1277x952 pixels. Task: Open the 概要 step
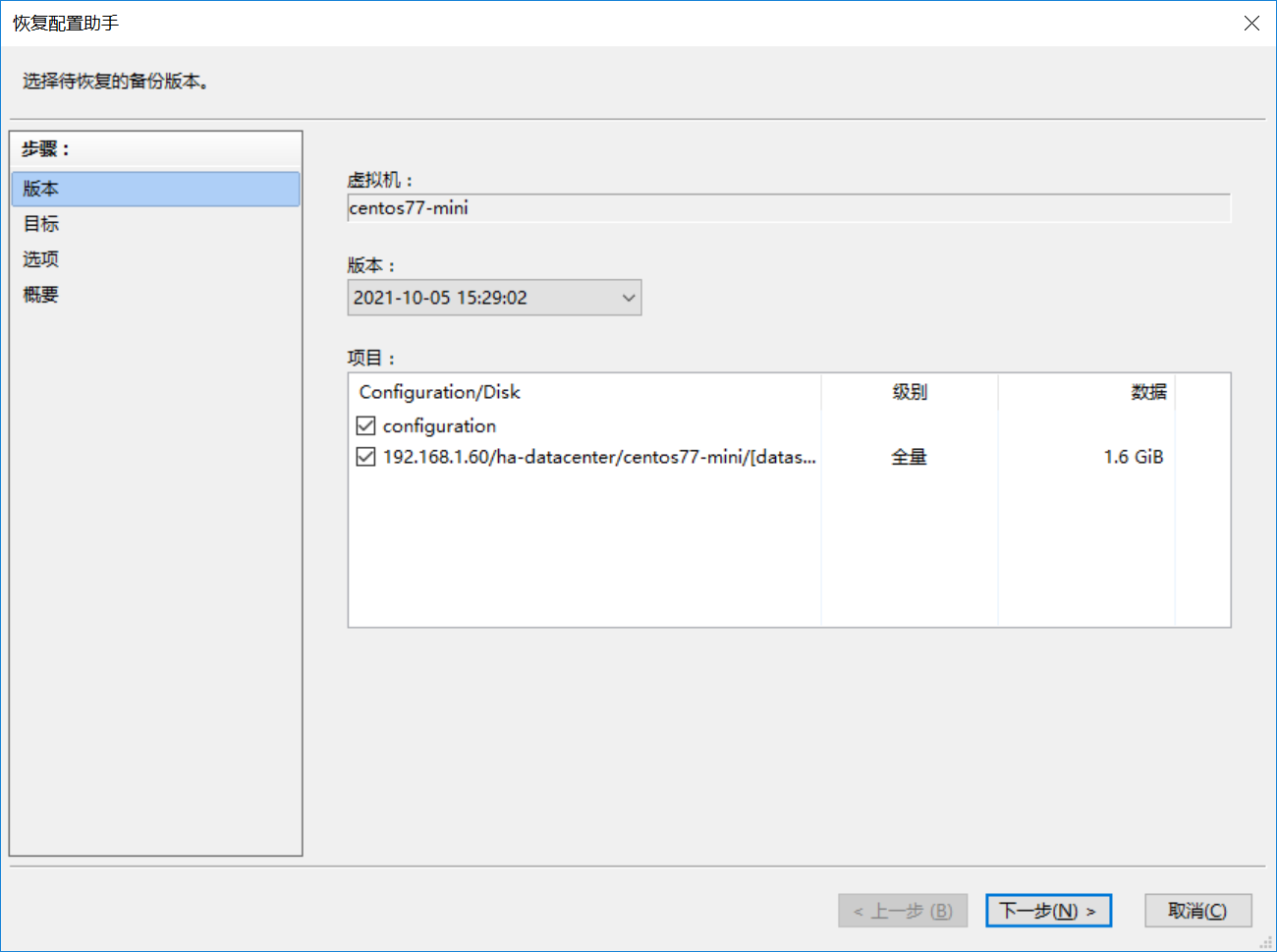click(41, 295)
